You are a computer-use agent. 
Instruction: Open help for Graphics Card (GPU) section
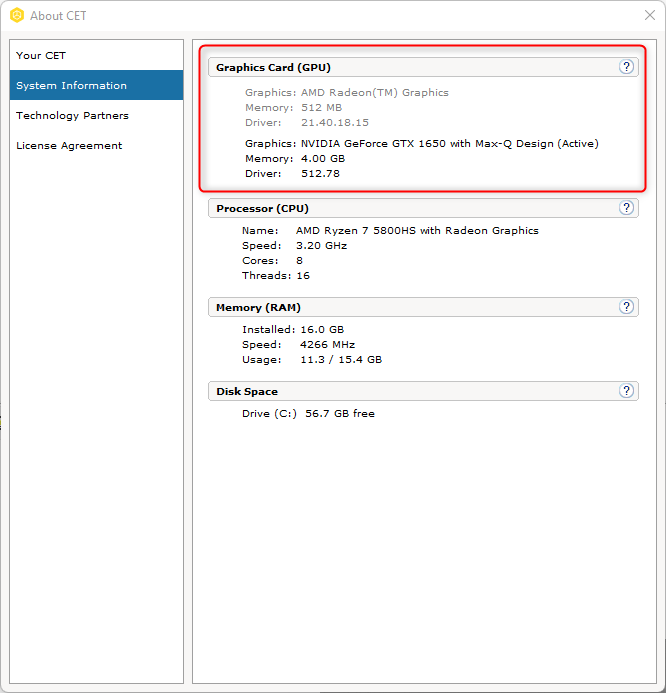click(x=626, y=67)
